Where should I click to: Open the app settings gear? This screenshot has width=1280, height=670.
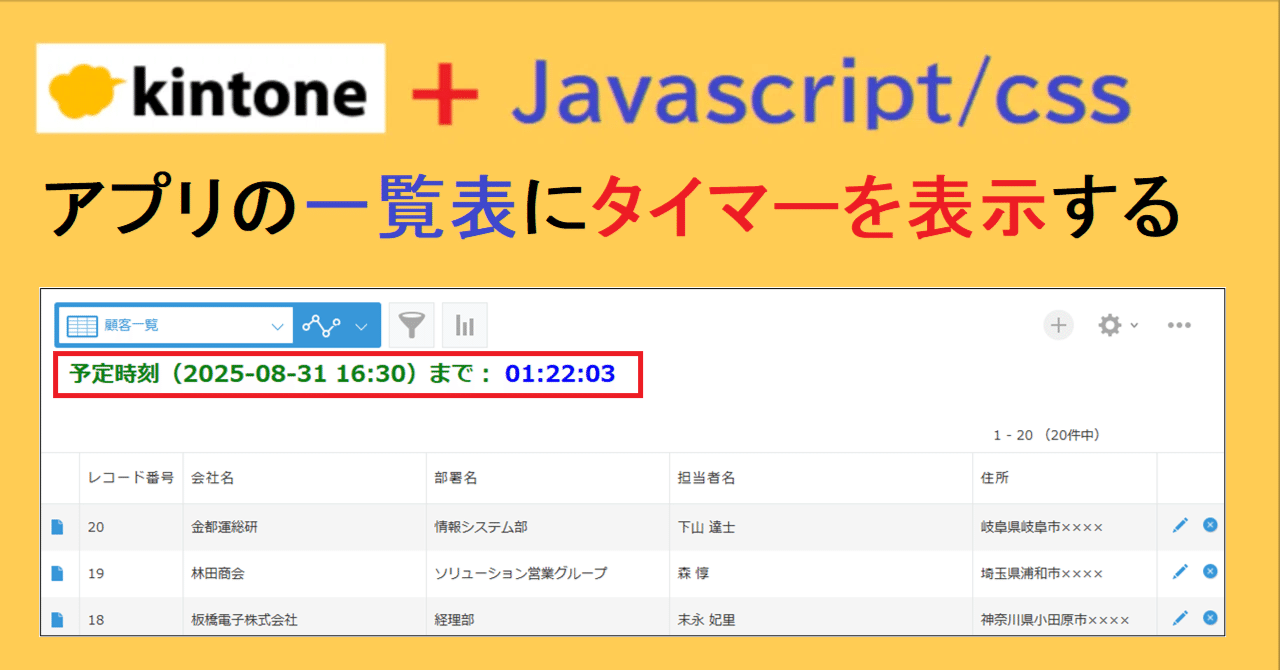[x=1110, y=325]
